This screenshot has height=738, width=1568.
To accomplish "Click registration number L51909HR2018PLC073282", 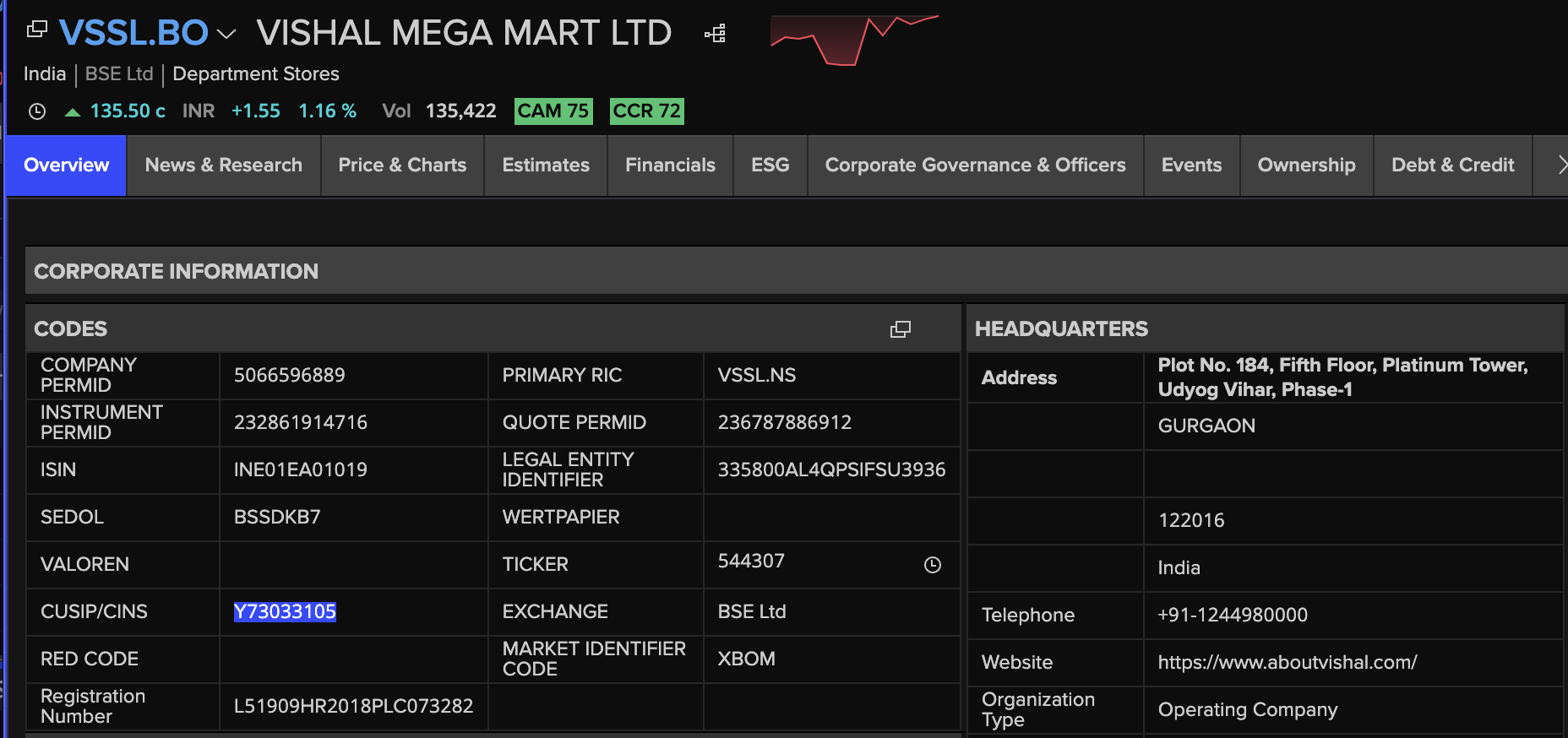I will pyautogui.click(x=354, y=706).
